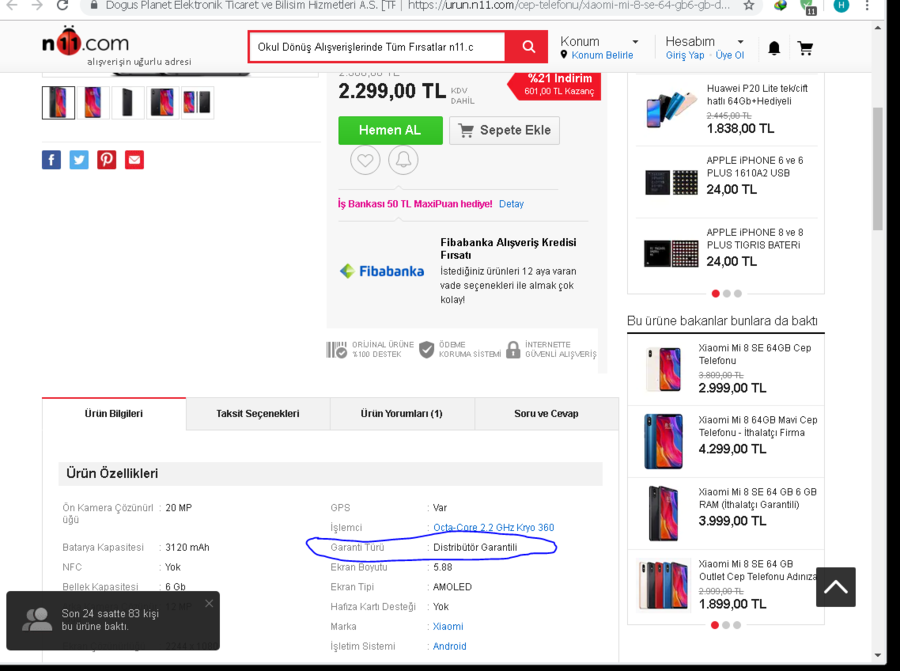Open Soru ve Cevap tab
Image resolution: width=900 pixels, height=671 pixels.
[x=546, y=414]
